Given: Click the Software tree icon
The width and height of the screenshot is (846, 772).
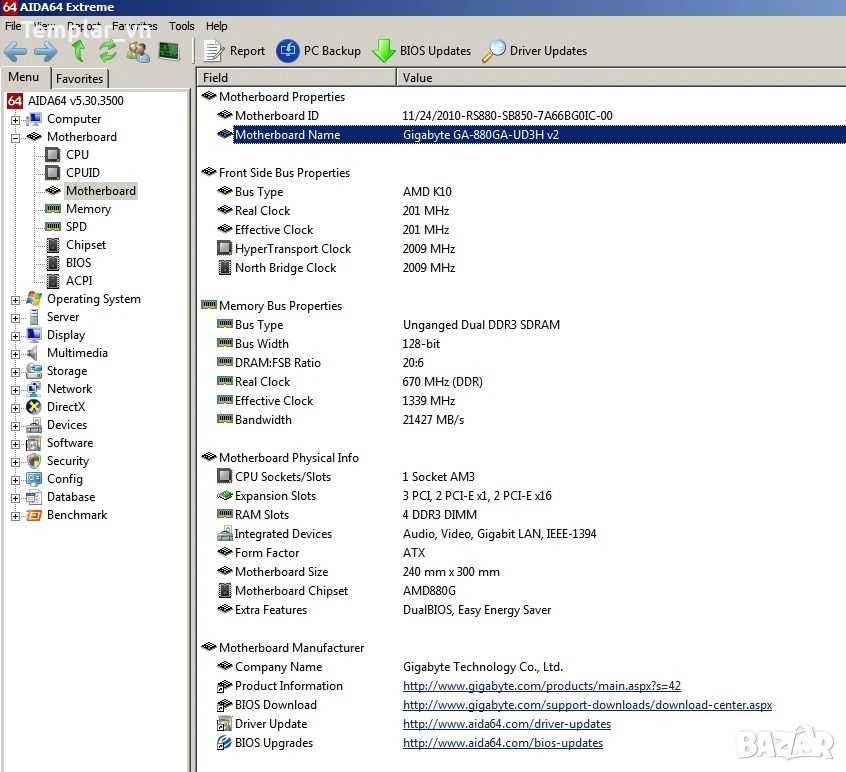Looking at the screenshot, I should click(x=34, y=443).
